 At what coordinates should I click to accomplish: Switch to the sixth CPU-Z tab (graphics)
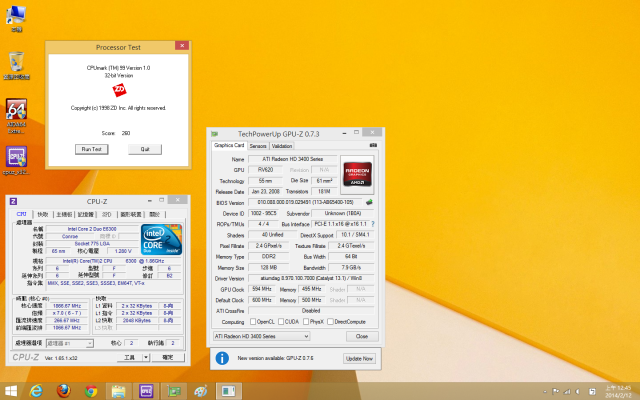(131, 214)
